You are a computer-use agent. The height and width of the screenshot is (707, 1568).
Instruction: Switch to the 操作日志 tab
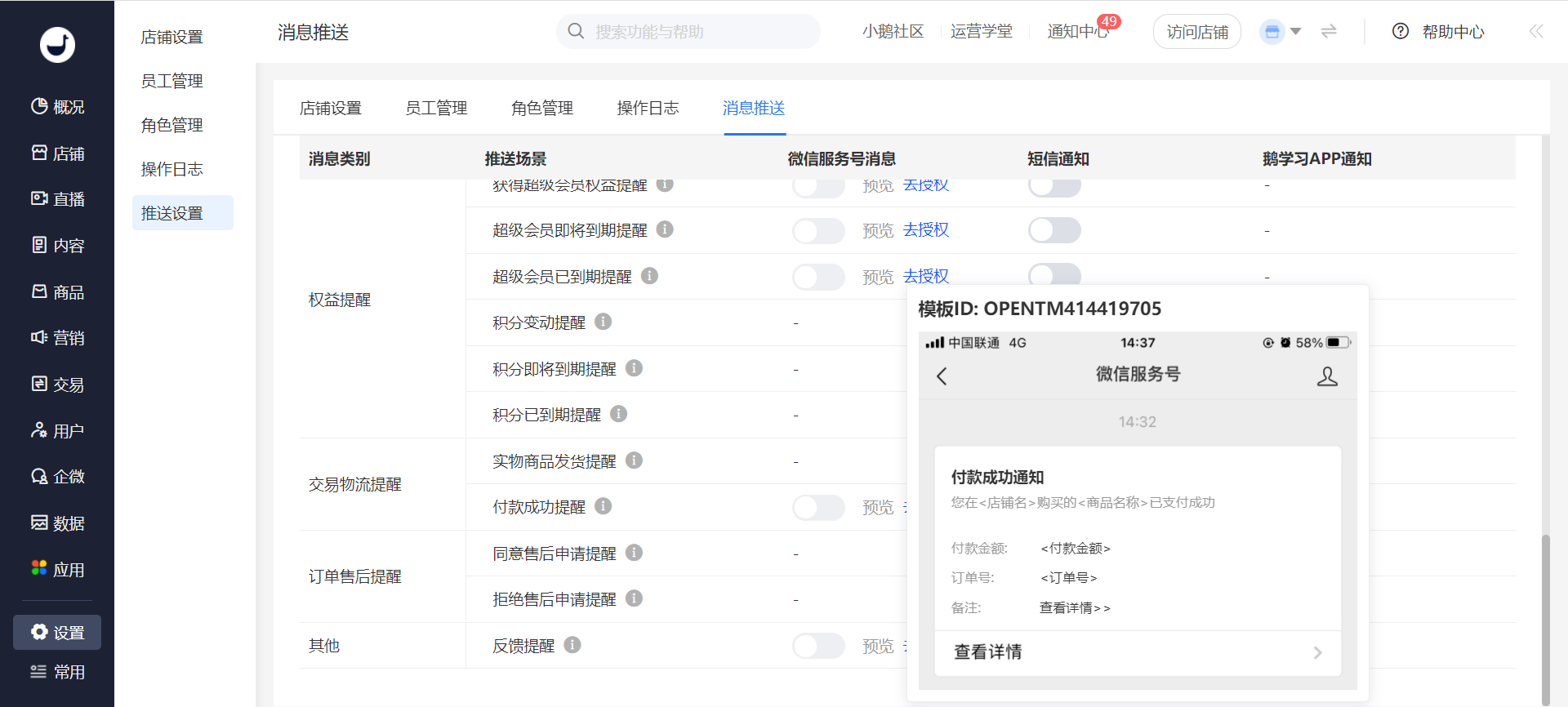click(648, 108)
